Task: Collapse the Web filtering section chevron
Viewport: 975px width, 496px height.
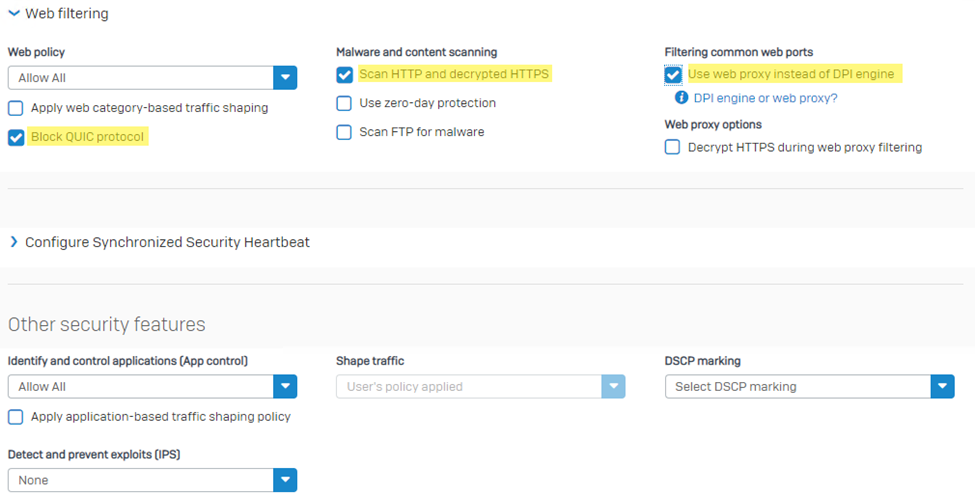Action: tap(14, 14)
